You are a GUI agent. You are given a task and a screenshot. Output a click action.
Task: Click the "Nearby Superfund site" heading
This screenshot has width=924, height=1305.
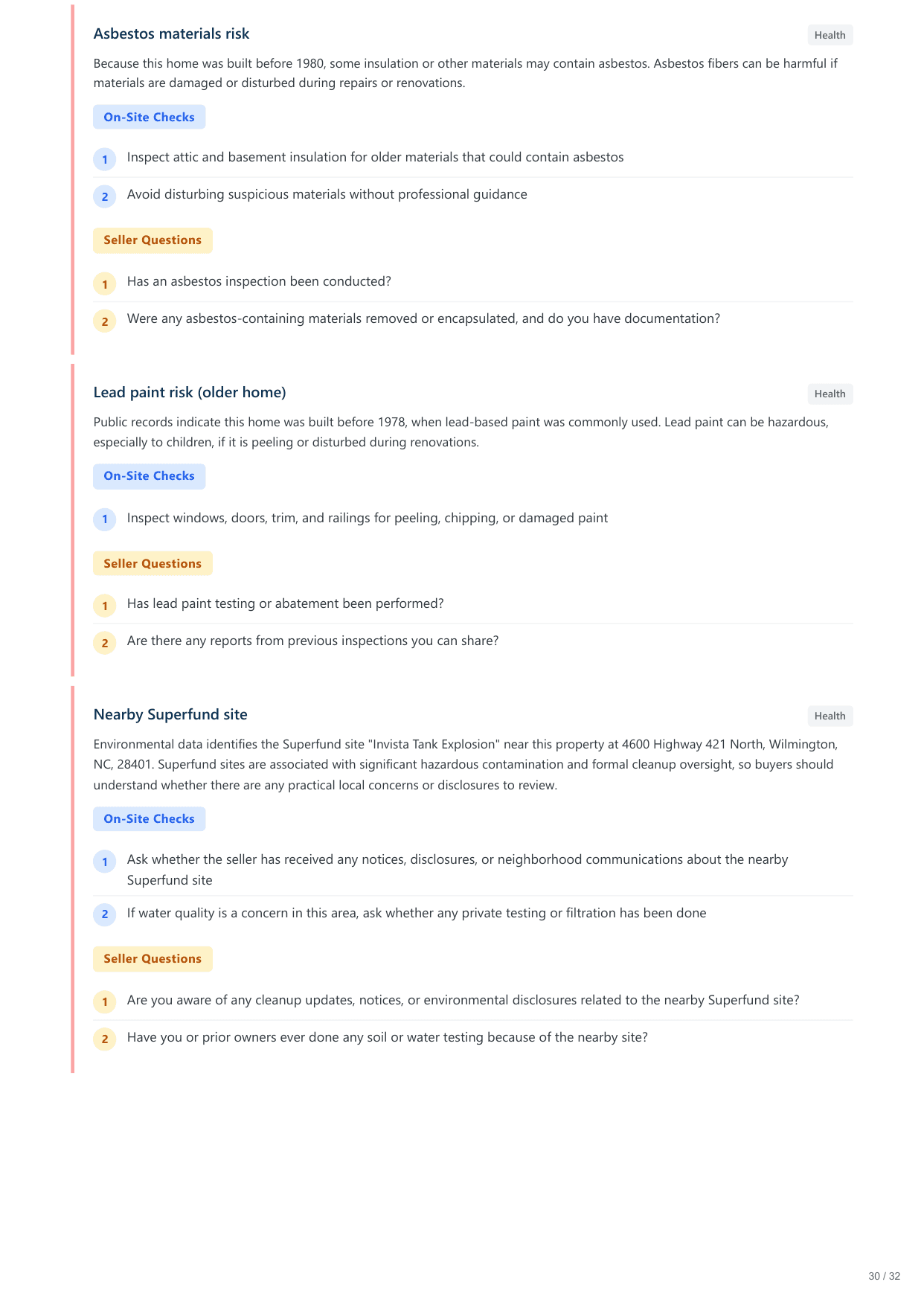[170, 714]
